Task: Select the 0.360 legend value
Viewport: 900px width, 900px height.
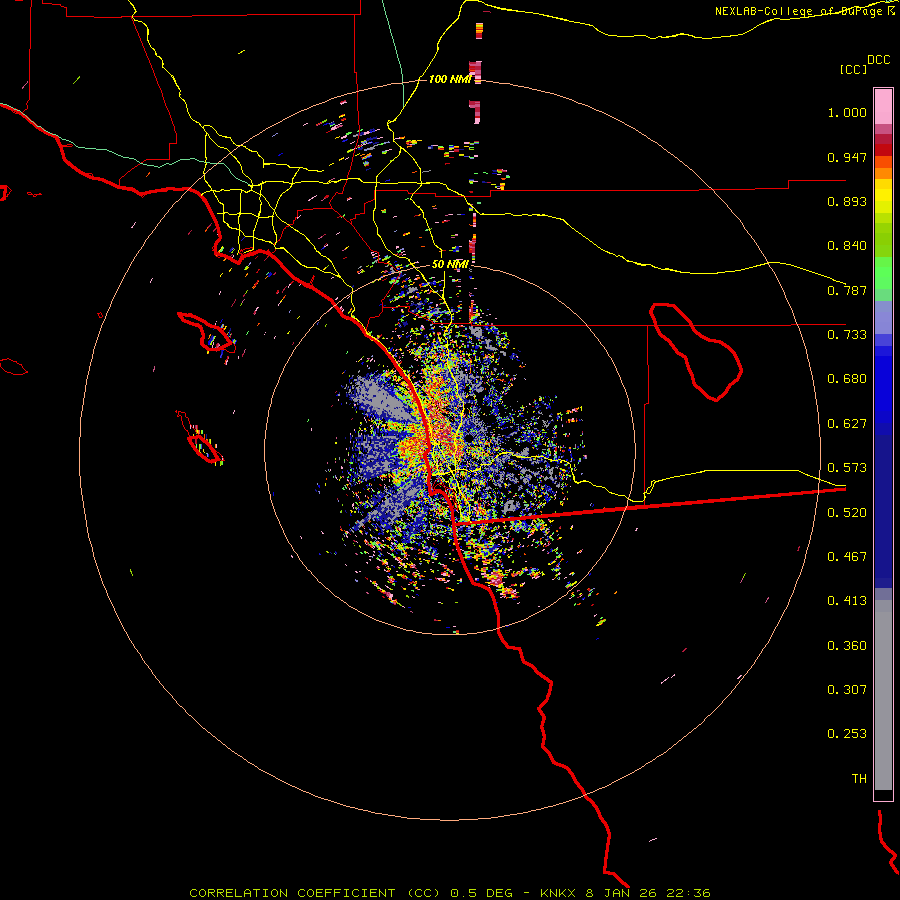Action: [x=847, y=646]
